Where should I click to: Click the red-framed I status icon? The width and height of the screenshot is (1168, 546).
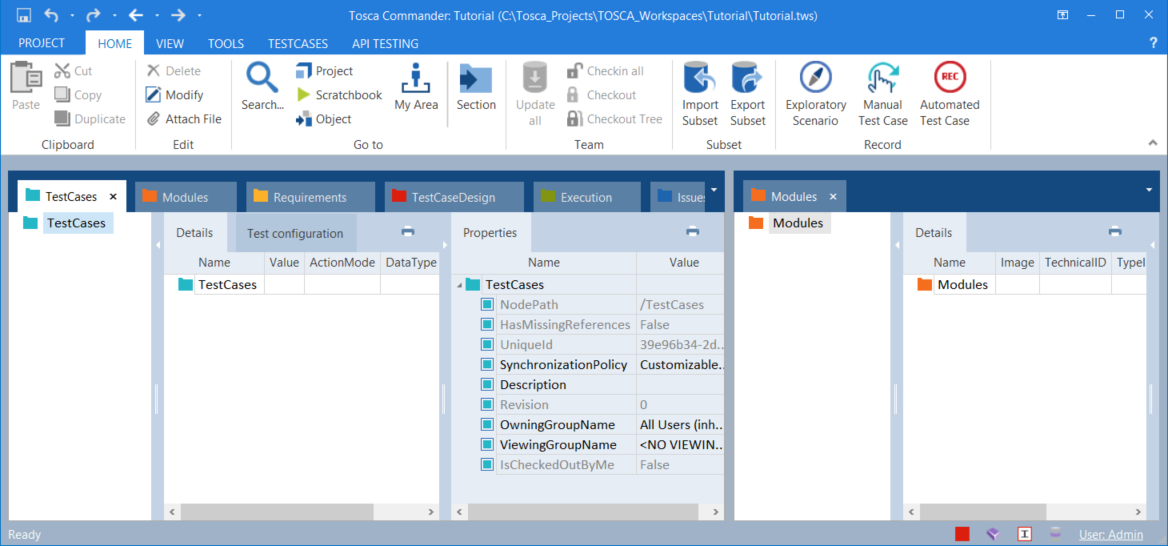point(1024,534)
